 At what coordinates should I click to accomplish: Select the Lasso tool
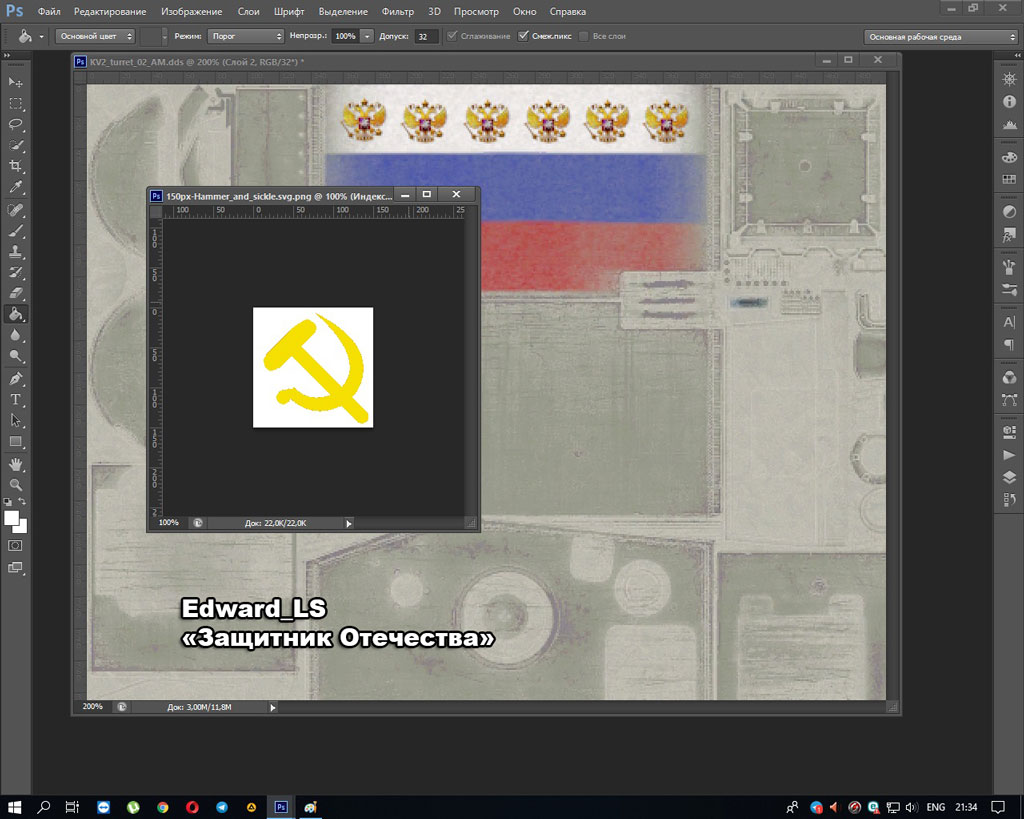(16, 124)
